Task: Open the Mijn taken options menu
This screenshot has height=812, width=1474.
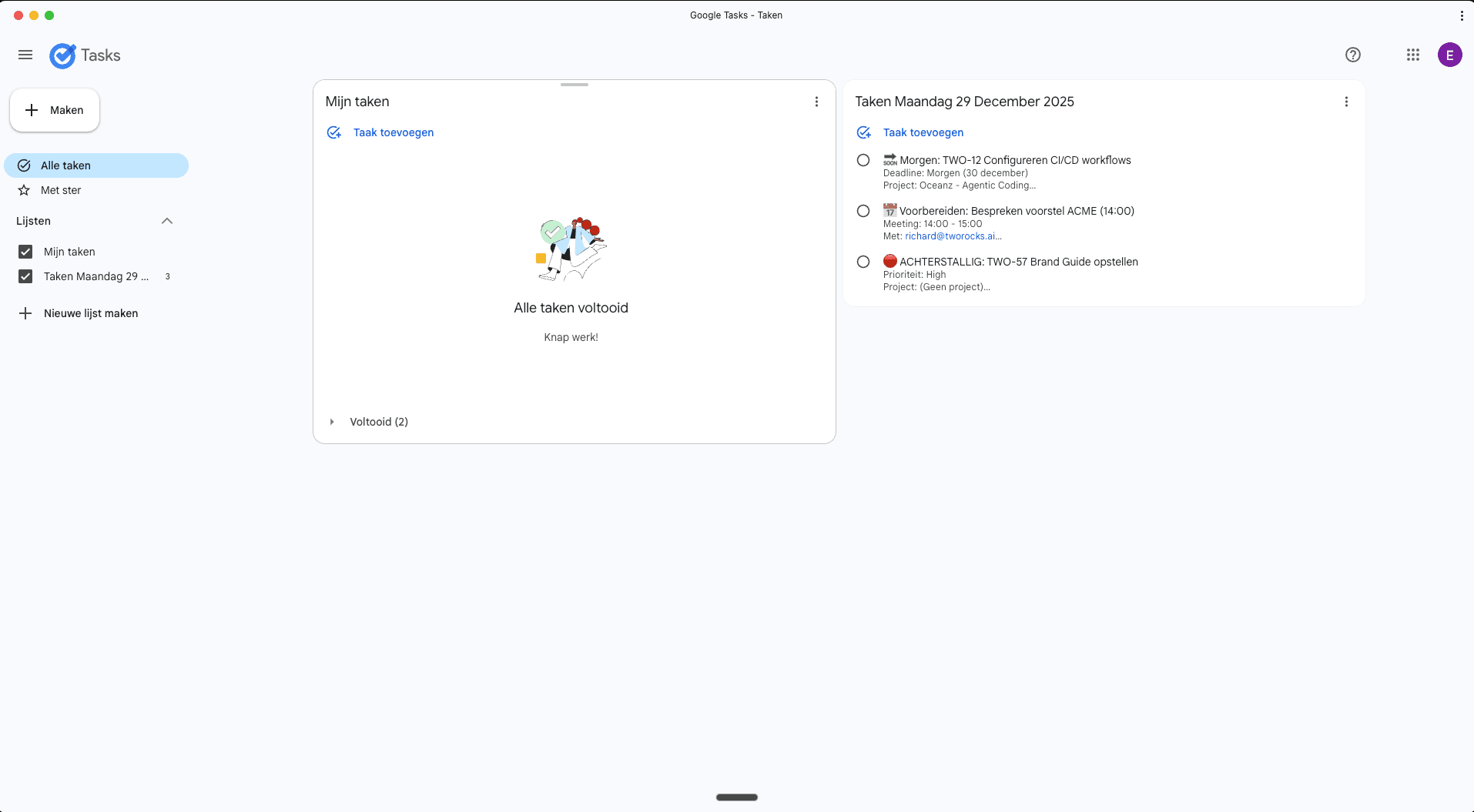Action: (816, 101)
